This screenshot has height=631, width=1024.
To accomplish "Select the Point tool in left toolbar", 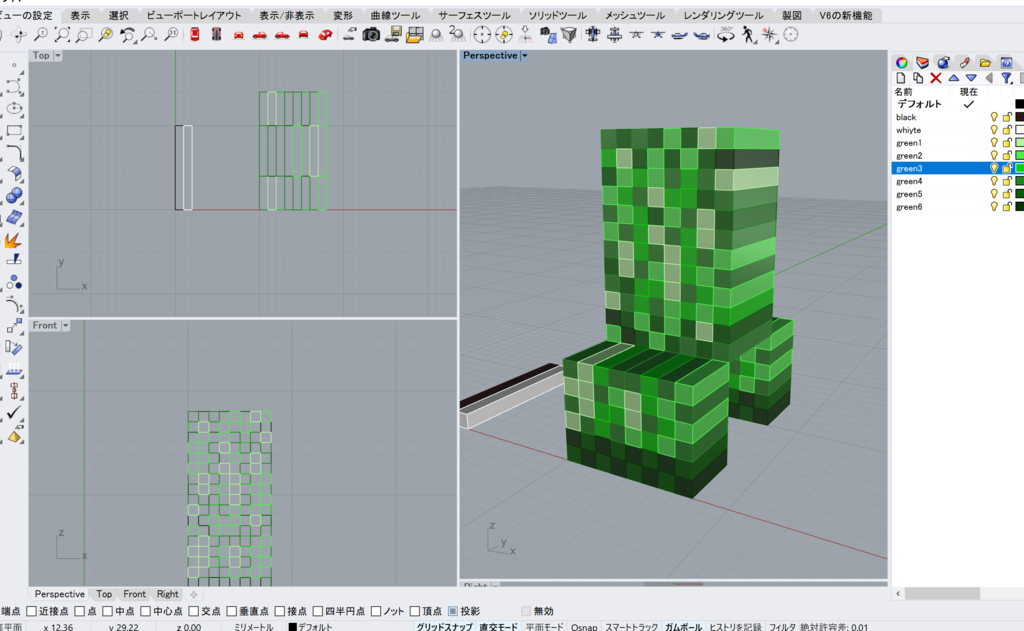I will click(x=14, y=65).
